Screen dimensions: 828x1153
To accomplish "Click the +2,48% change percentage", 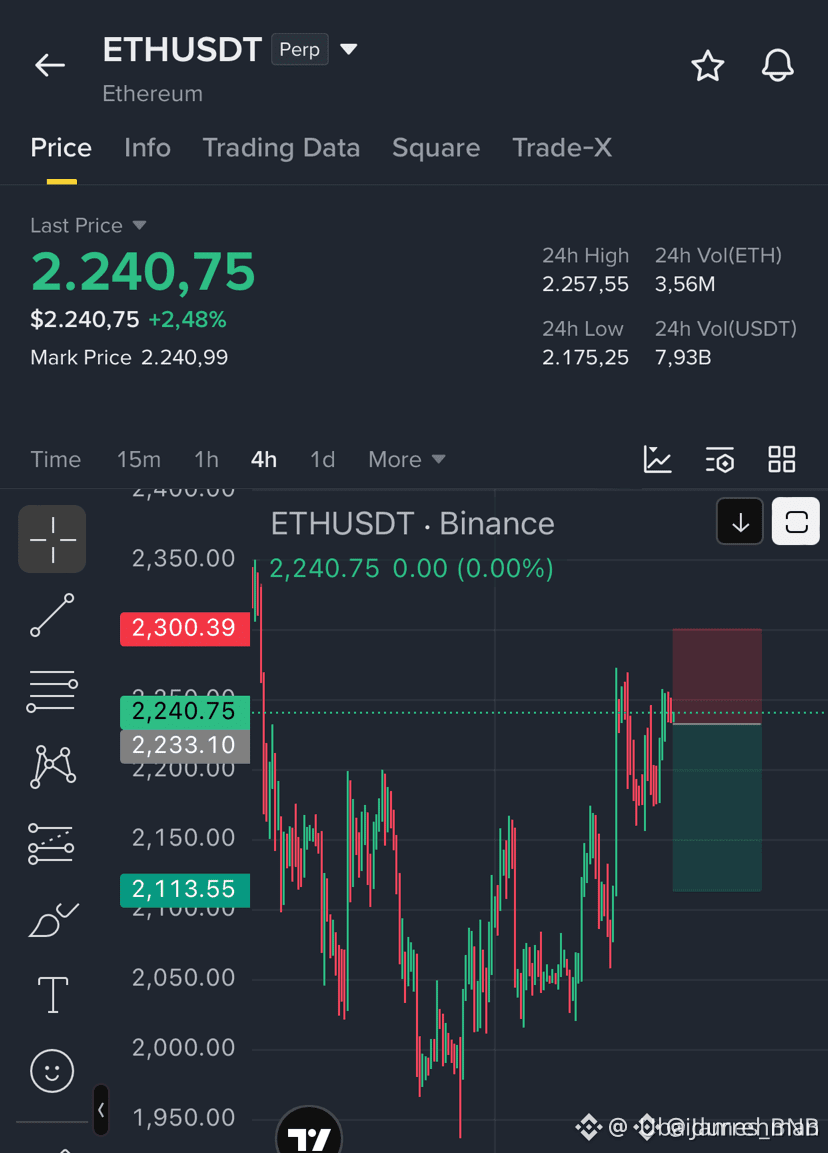I will tap(188, 319).
